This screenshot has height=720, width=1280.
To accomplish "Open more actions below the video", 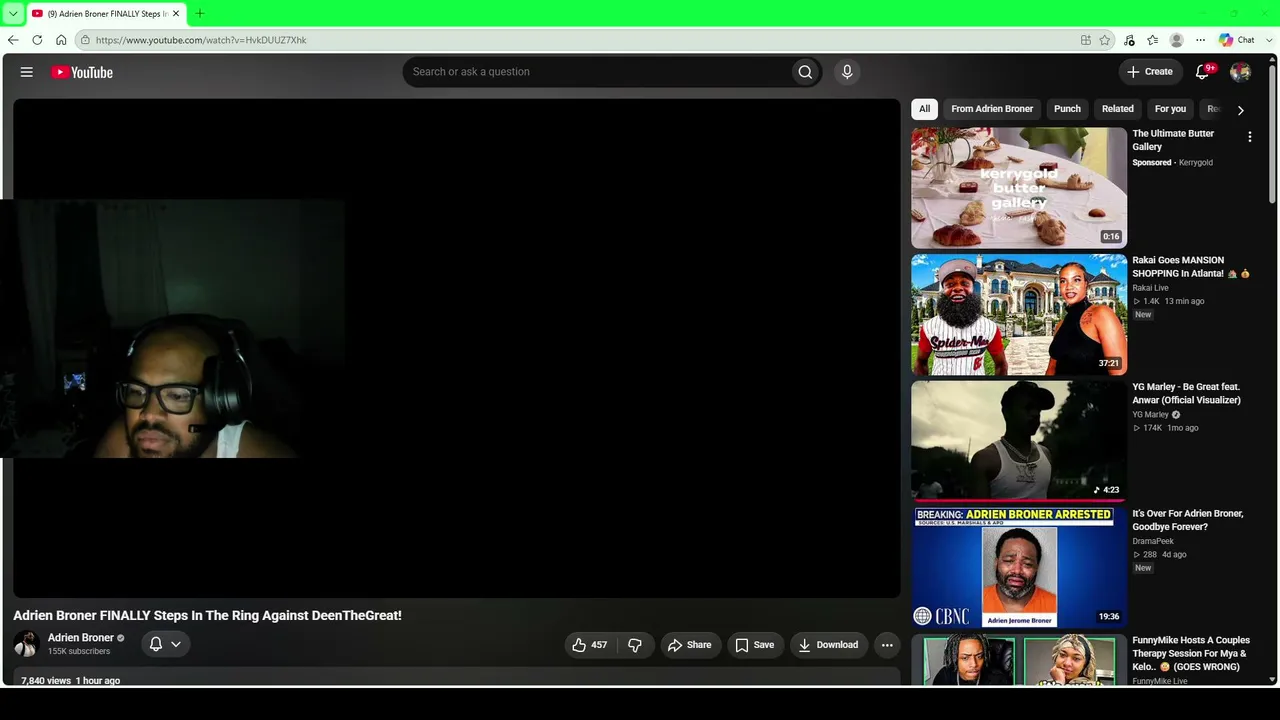I will tap(887, 645).
